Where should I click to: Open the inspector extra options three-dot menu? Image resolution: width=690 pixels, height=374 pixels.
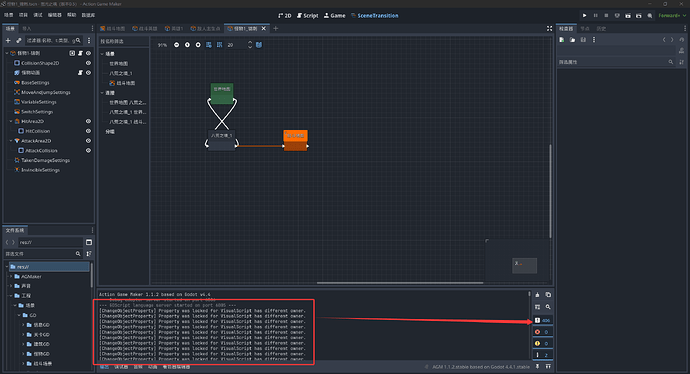click(594, 40)
